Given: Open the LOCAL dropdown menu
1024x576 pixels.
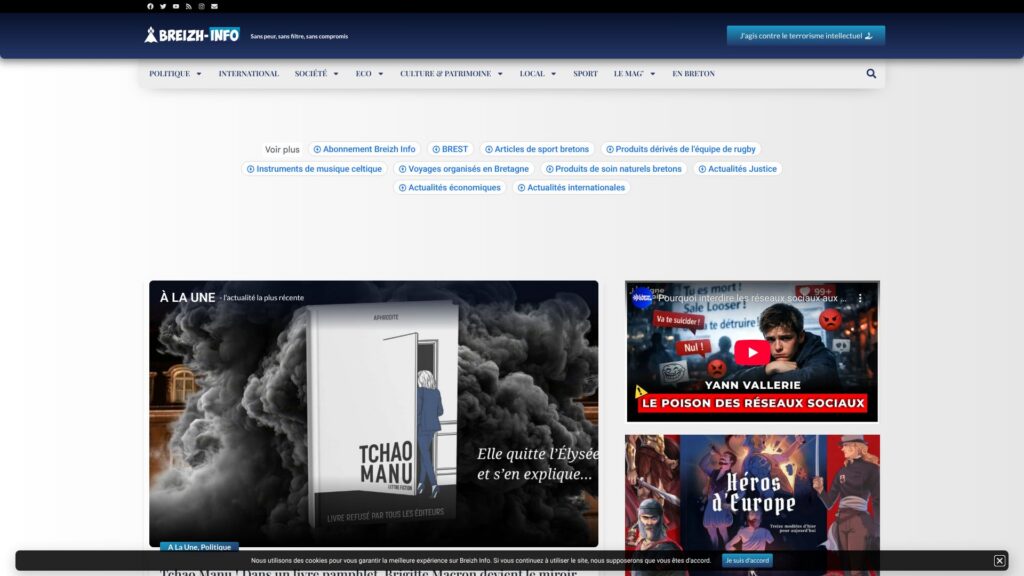Looking at the screenshot, I should coord(536,73).
